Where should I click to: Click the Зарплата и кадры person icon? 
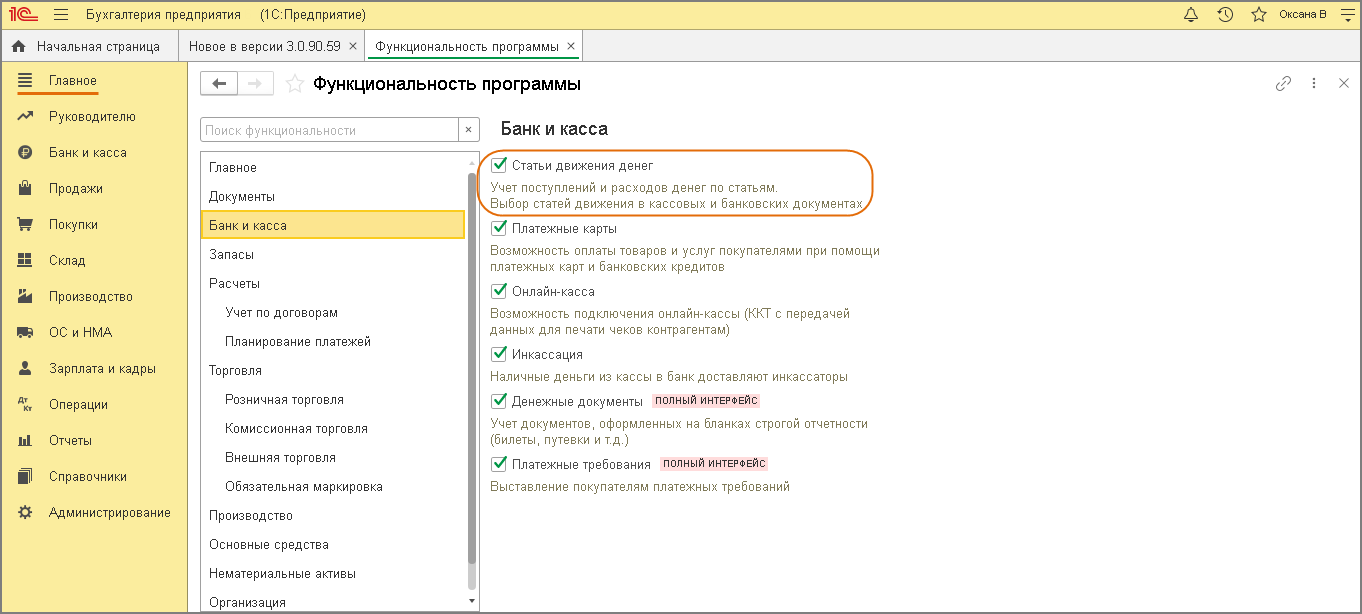[26, 368]
